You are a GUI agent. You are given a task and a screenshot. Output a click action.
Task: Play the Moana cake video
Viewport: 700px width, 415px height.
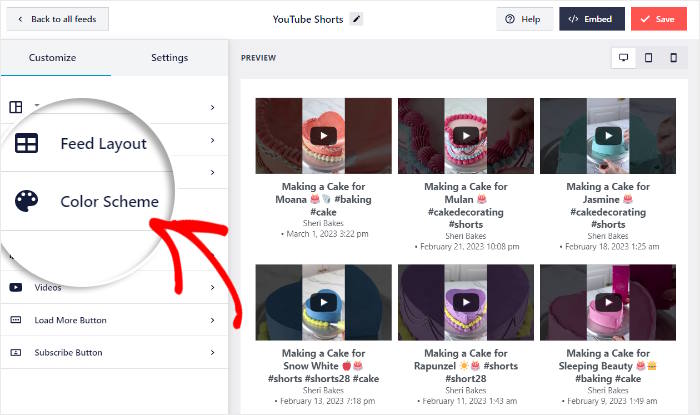click(x=323, y=136)
